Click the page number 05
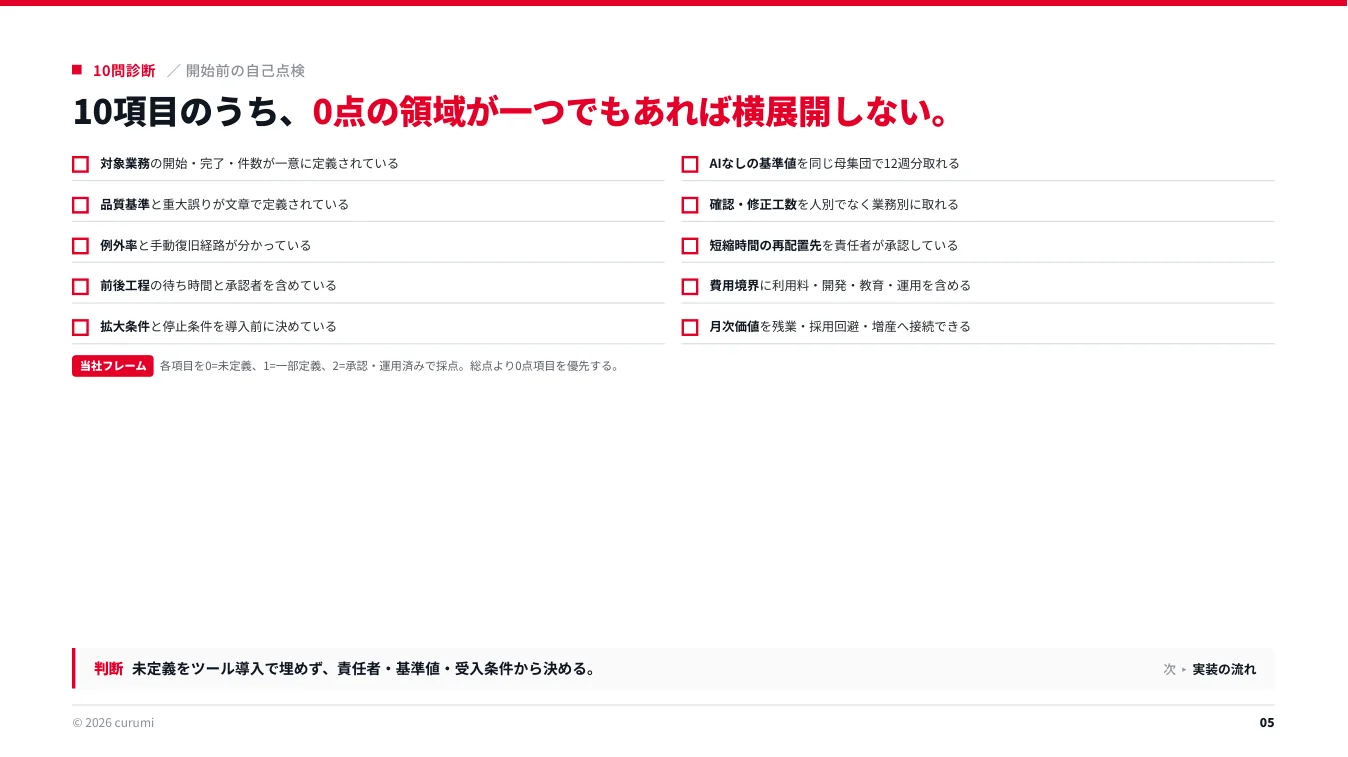The image size is (1348, 757). 1267,723
